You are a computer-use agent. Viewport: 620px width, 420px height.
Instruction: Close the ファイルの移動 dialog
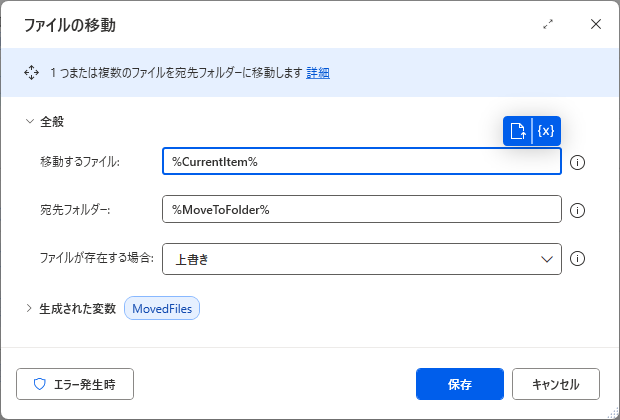click(x=595, y=24)
